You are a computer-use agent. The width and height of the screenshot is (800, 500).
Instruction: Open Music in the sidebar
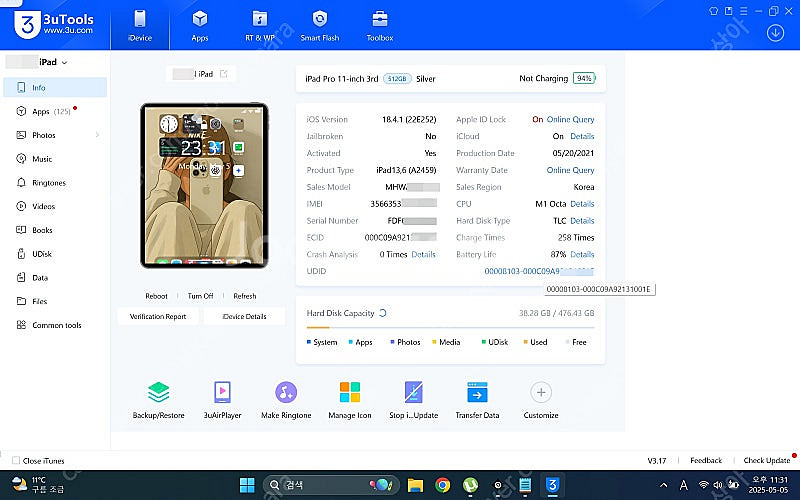click(55, 159)
